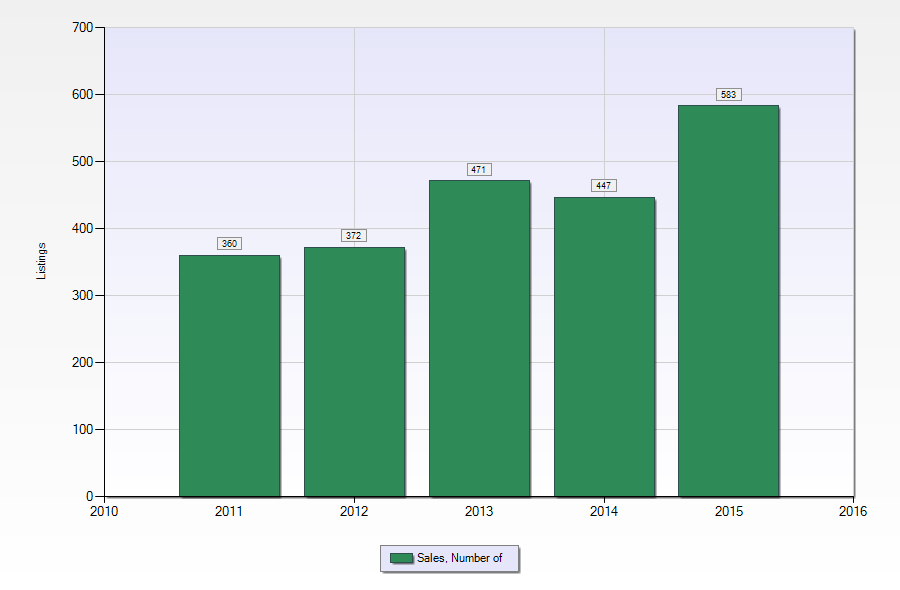Click the 360 data label
The image size is (900, 590).
[230, 243]
